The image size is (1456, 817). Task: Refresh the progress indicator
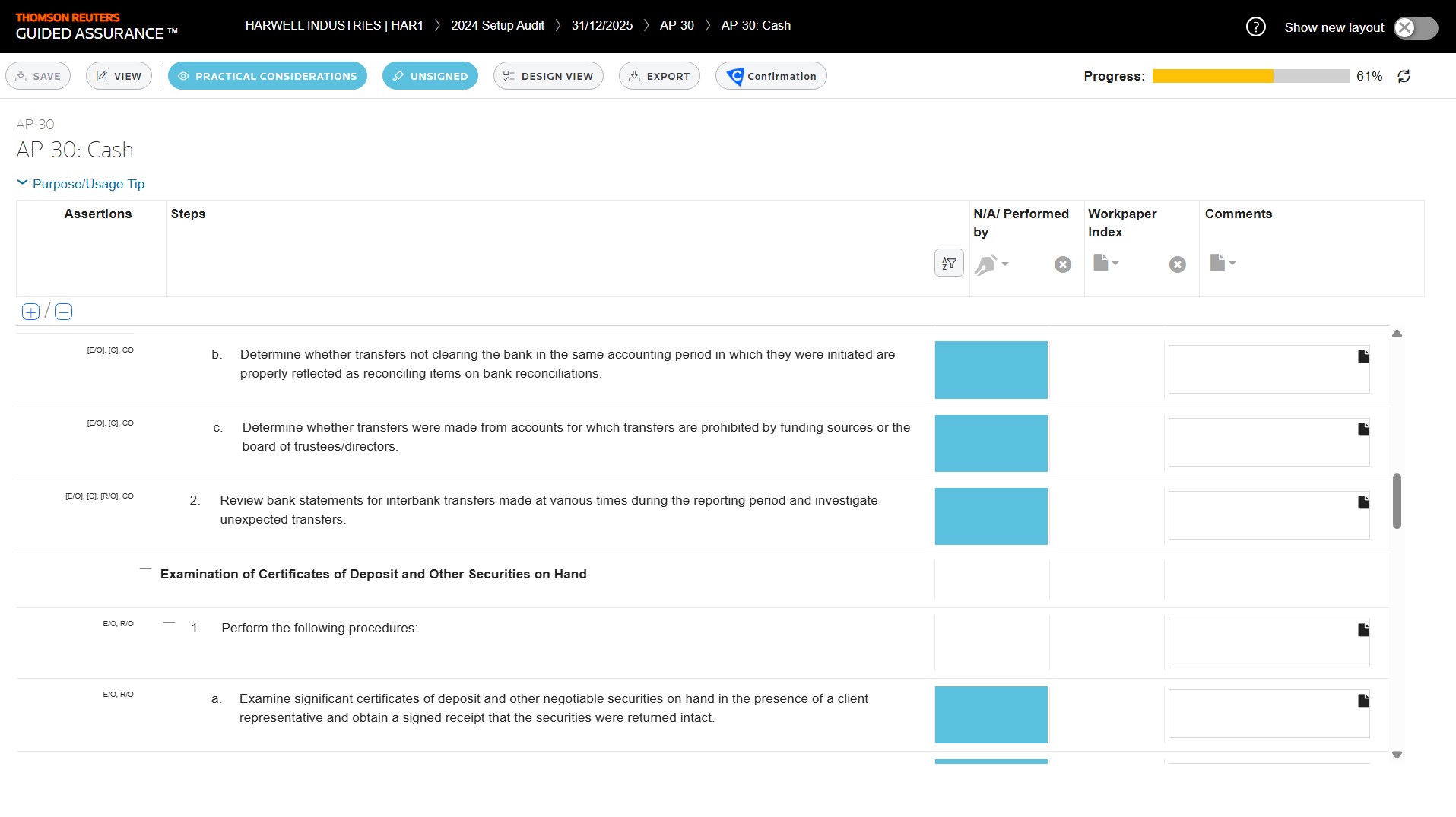point(1404,76)
